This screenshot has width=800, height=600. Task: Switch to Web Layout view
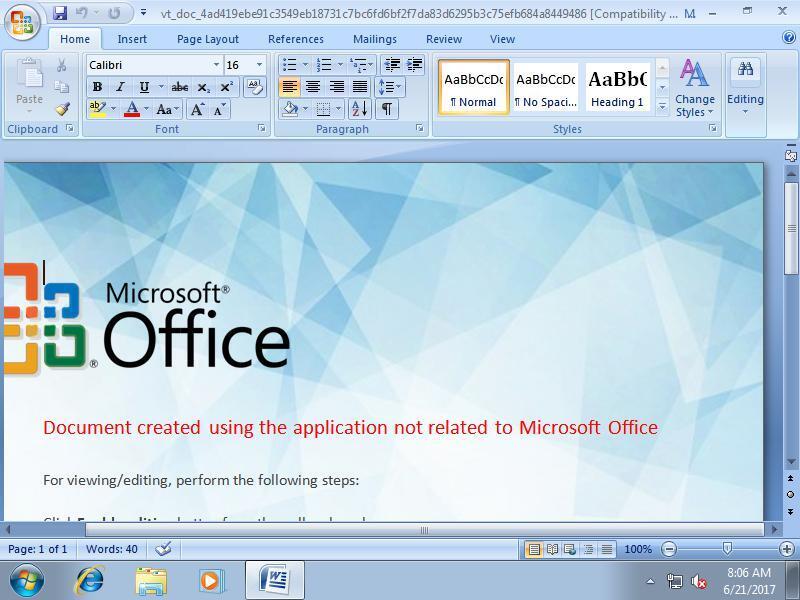(x=570, y=549)
